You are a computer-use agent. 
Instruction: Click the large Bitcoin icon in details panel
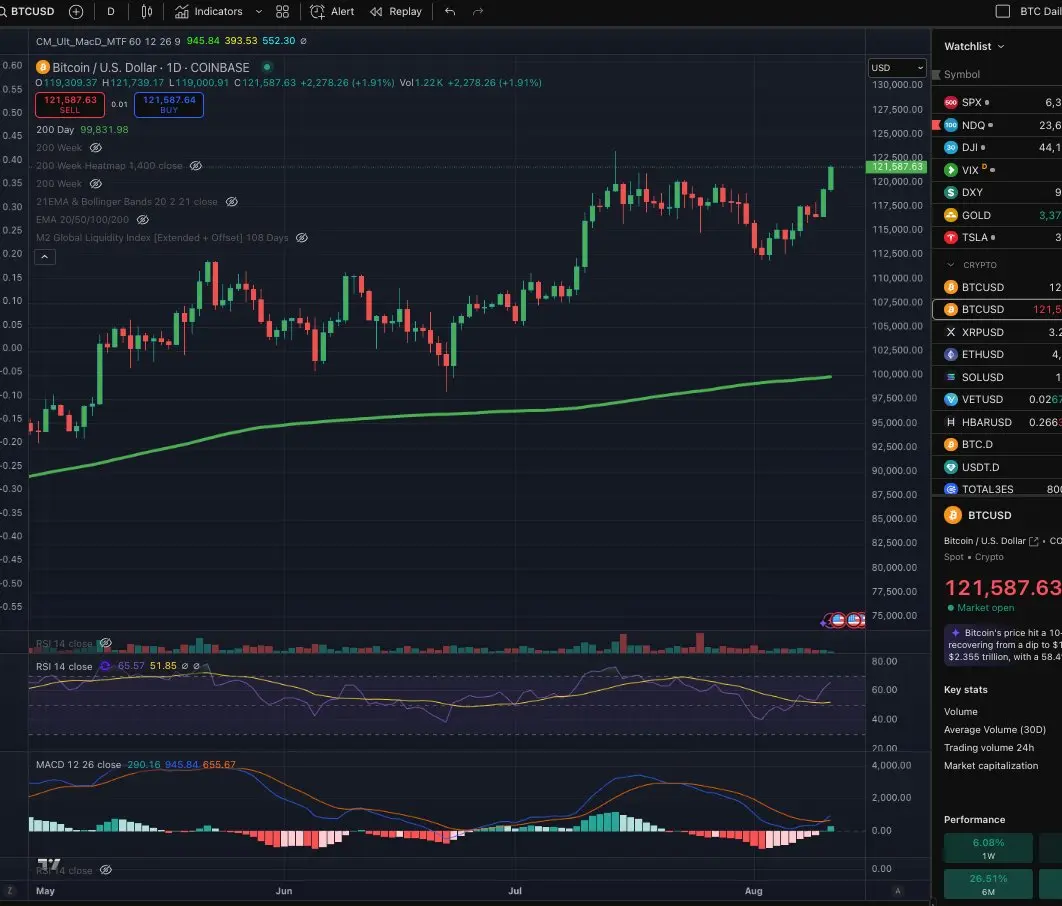(953, 515)
